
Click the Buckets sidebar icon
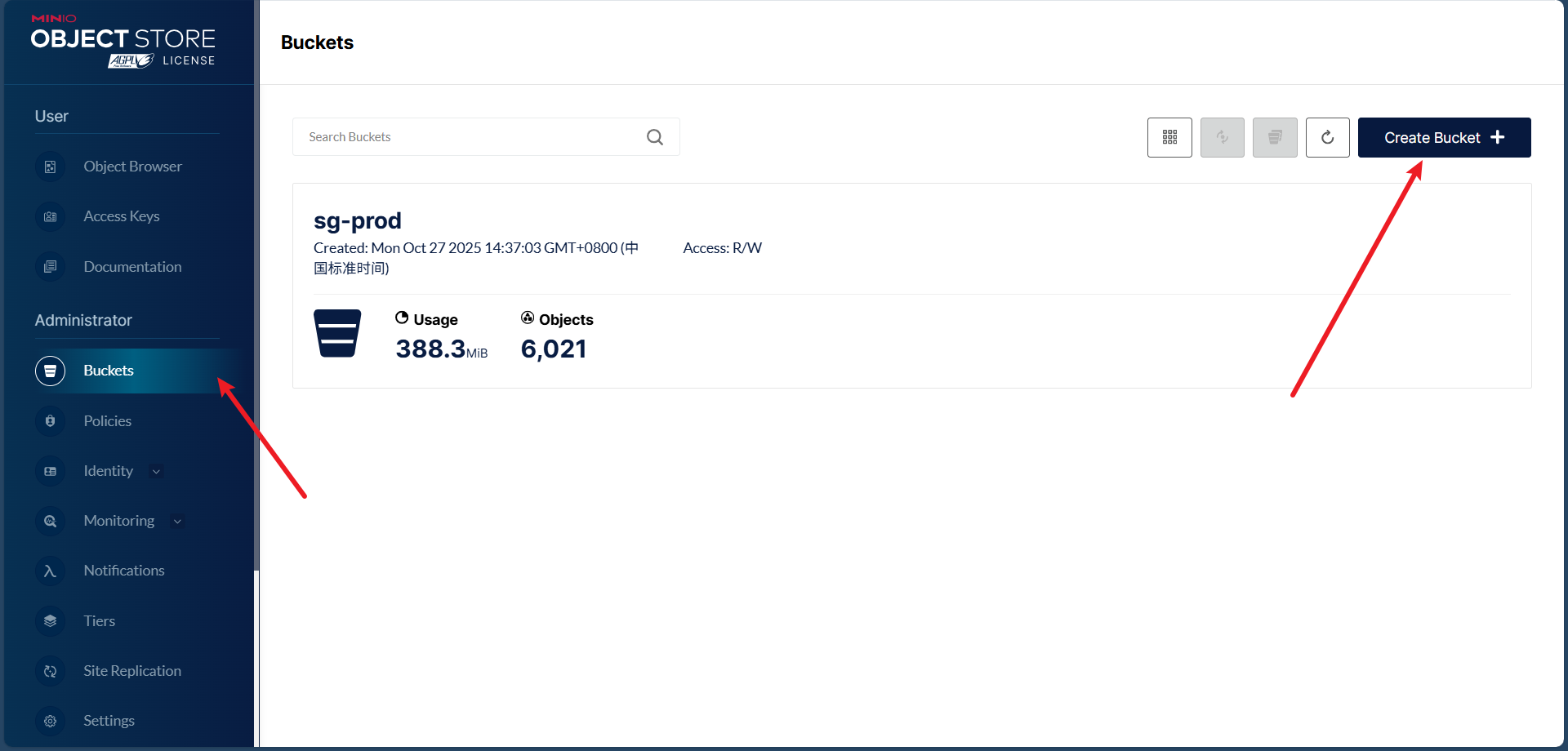(x=50, y=371)
